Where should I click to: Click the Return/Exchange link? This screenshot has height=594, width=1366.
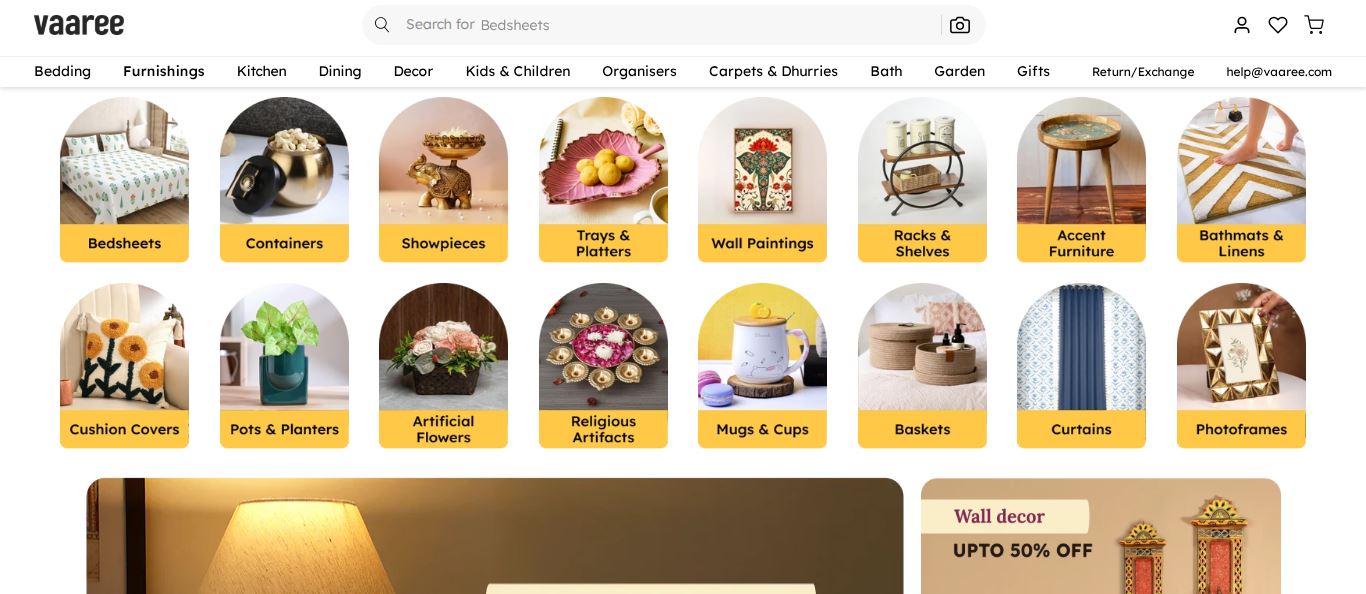[x=1143, y=72]
